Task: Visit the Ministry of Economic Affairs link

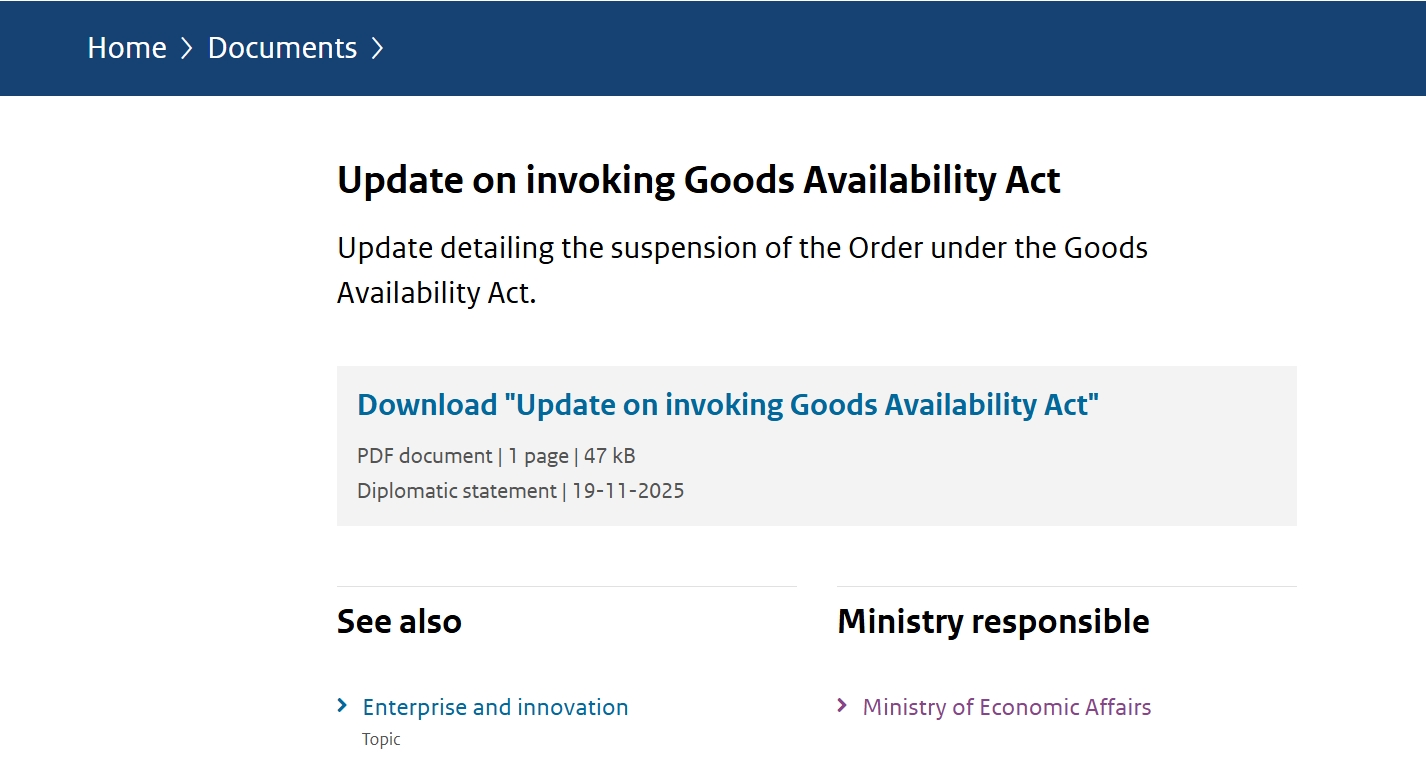Action: [1006, 707]
